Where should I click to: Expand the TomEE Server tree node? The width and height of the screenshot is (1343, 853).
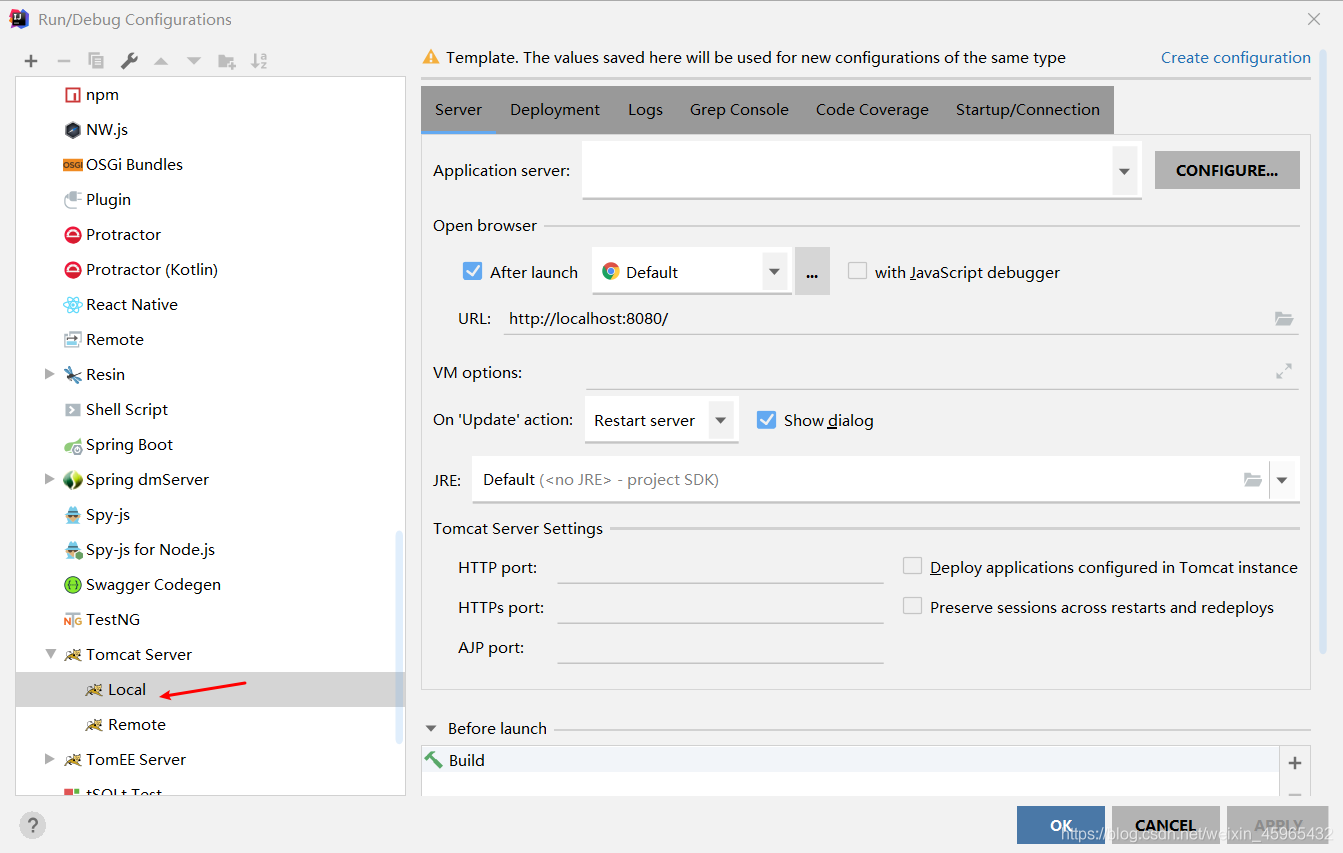[x=49, y=759]
